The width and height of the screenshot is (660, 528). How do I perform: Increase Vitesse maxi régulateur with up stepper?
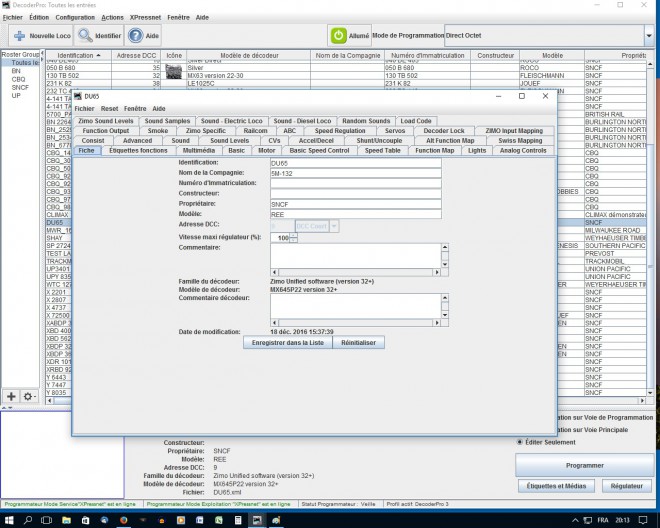pyautogui.click(x=293, y=235)
